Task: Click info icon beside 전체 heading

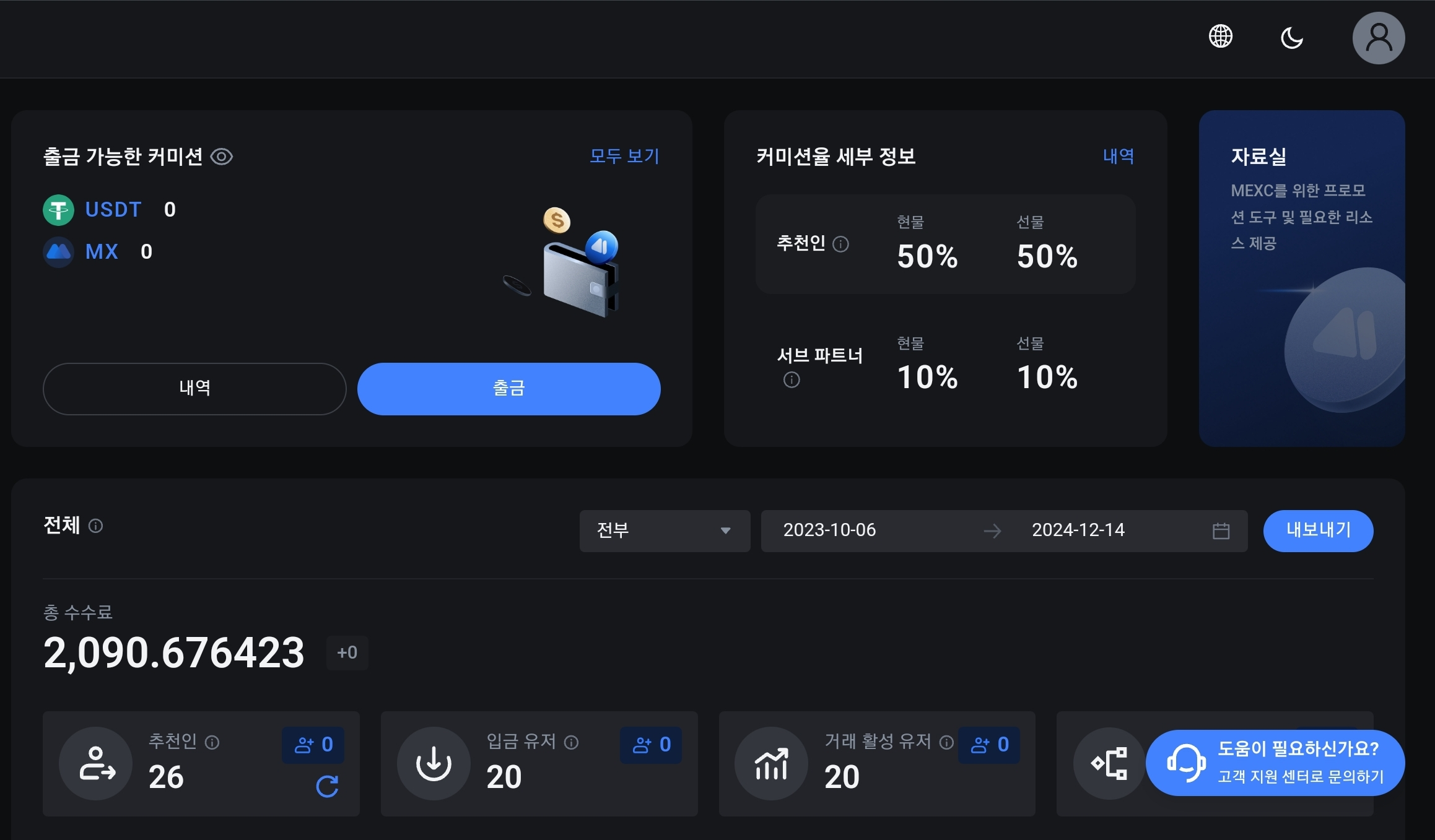Action: [x=95, y=526]
